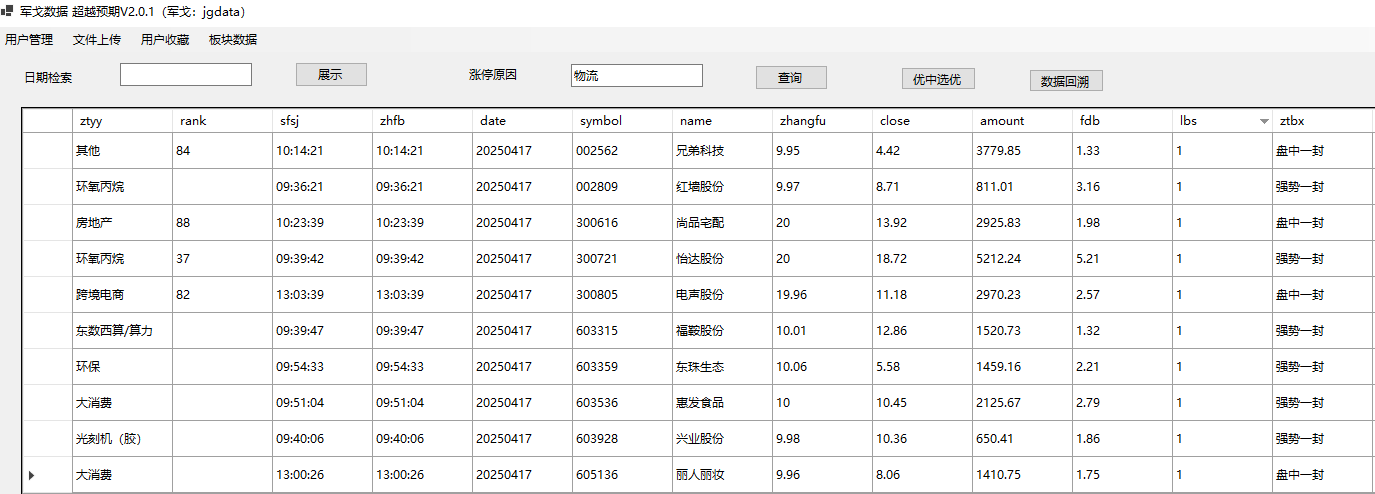Click symbol cell 300805

622,295
